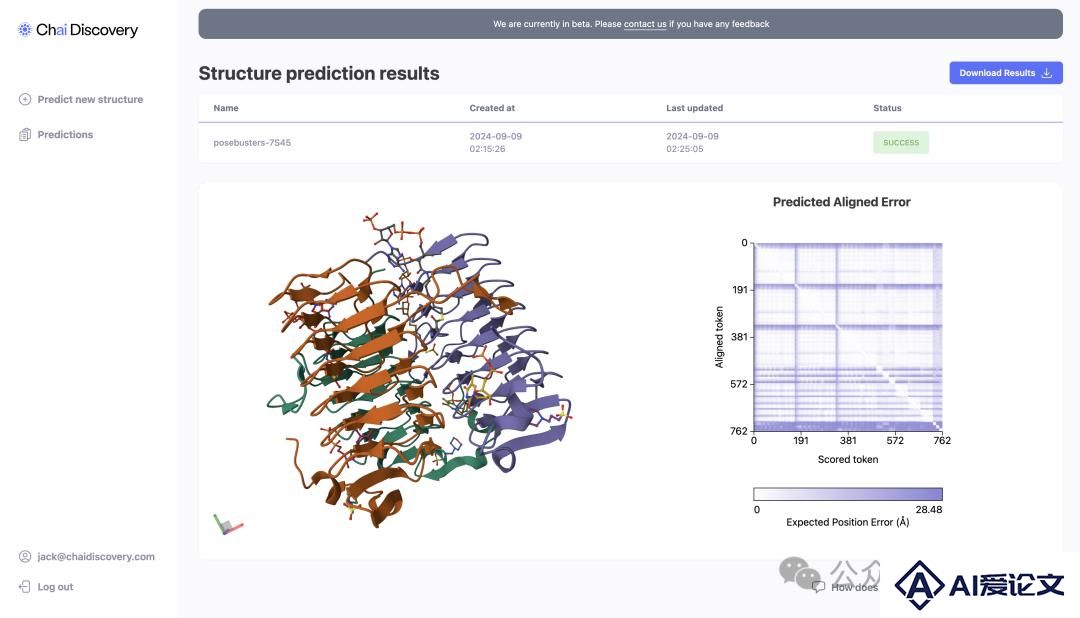Click the Last updated column header

694,108
